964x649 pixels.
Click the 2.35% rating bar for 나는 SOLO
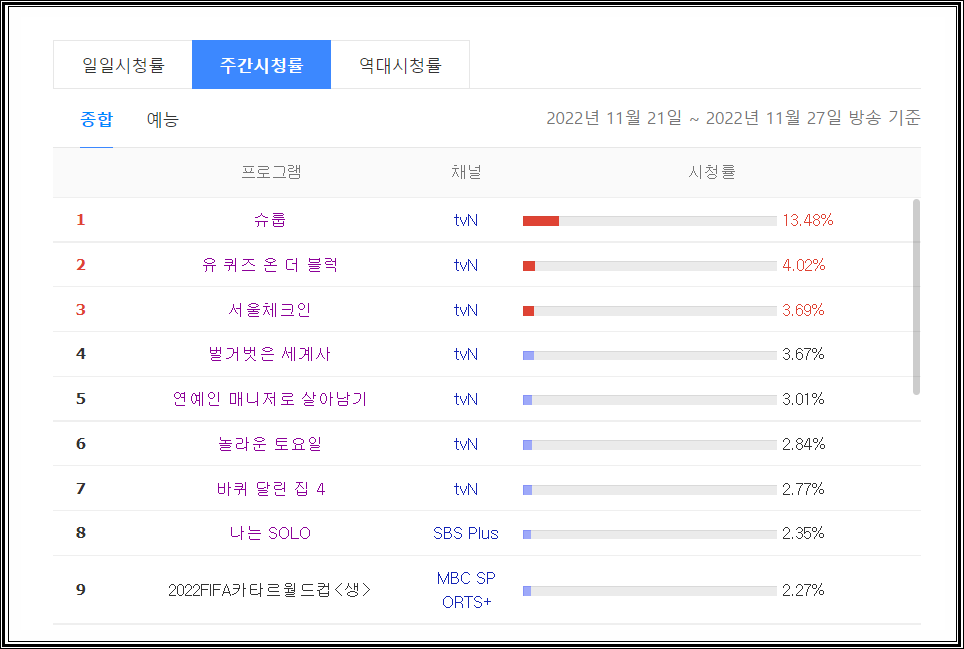pyautogui.click(x=650, y=535)
